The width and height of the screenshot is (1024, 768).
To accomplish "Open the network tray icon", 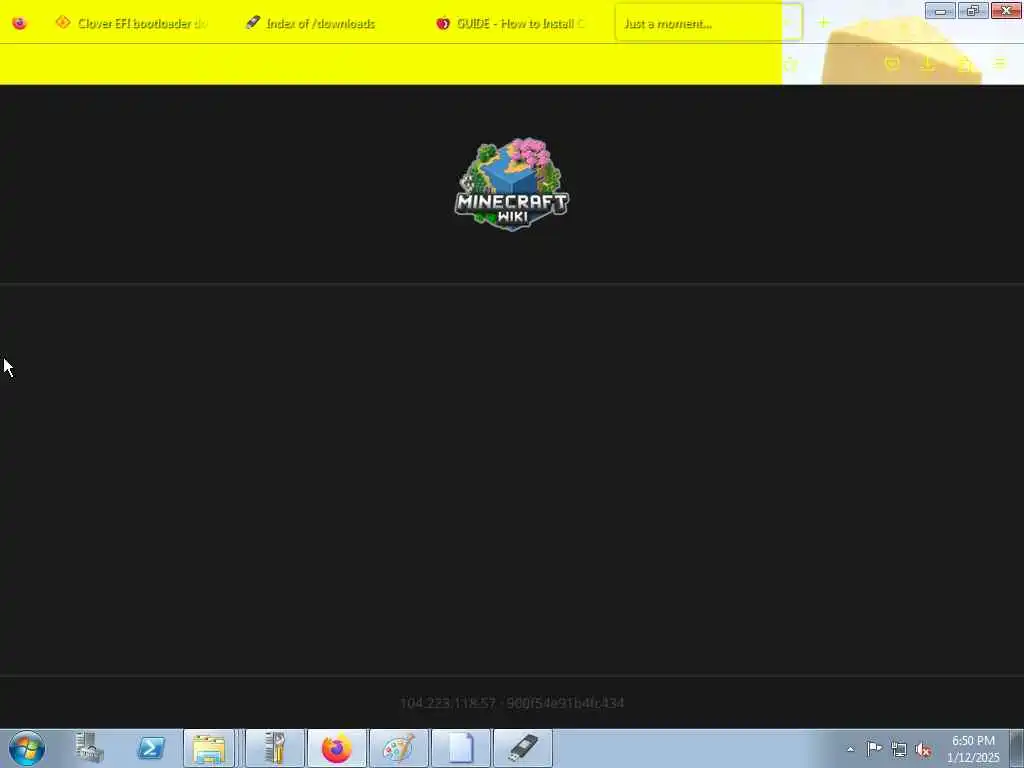I will pos(899,749).
